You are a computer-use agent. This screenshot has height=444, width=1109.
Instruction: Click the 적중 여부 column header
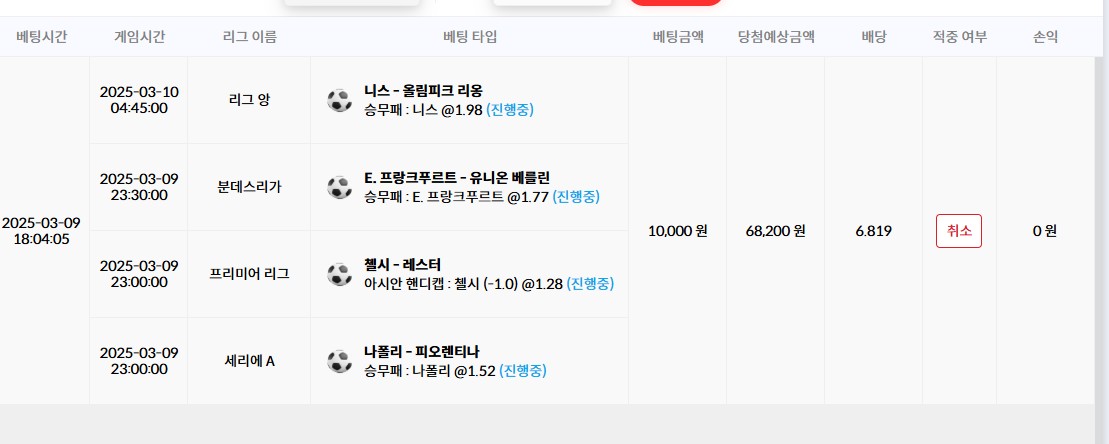[958, 37]
